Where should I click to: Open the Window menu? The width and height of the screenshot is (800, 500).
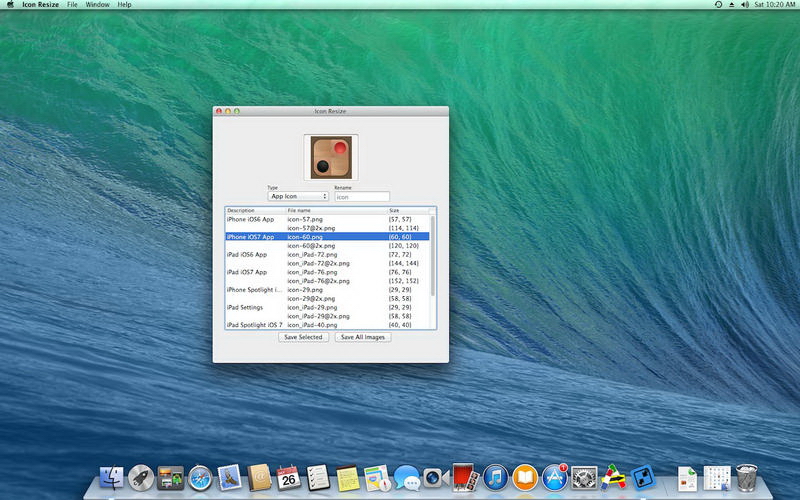(x=97, y=5)
